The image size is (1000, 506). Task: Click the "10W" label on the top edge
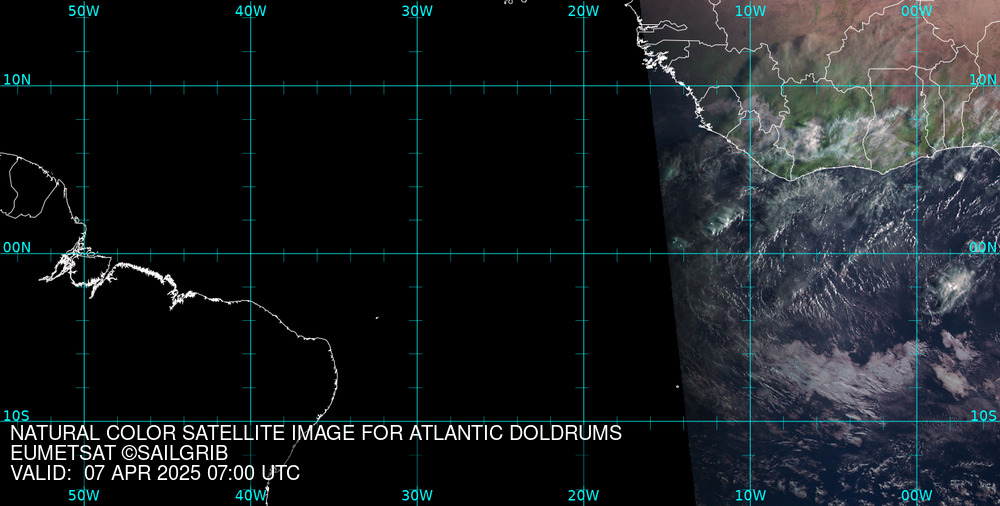click(751, 11)
